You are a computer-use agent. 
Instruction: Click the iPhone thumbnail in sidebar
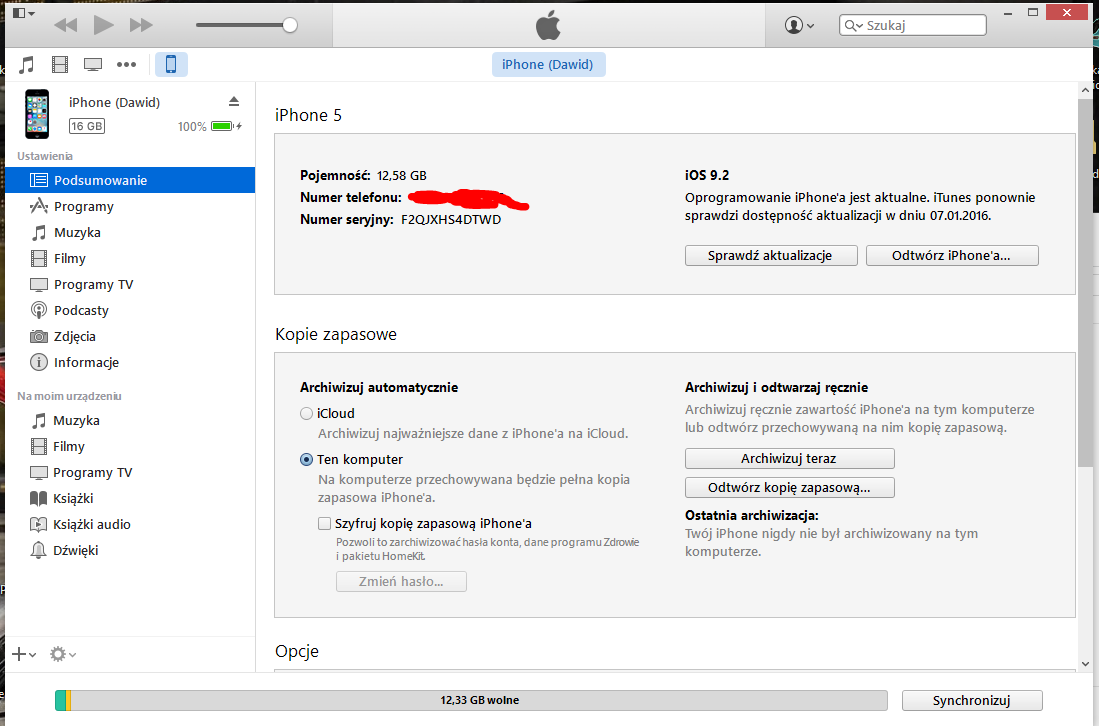click(37, 114)
